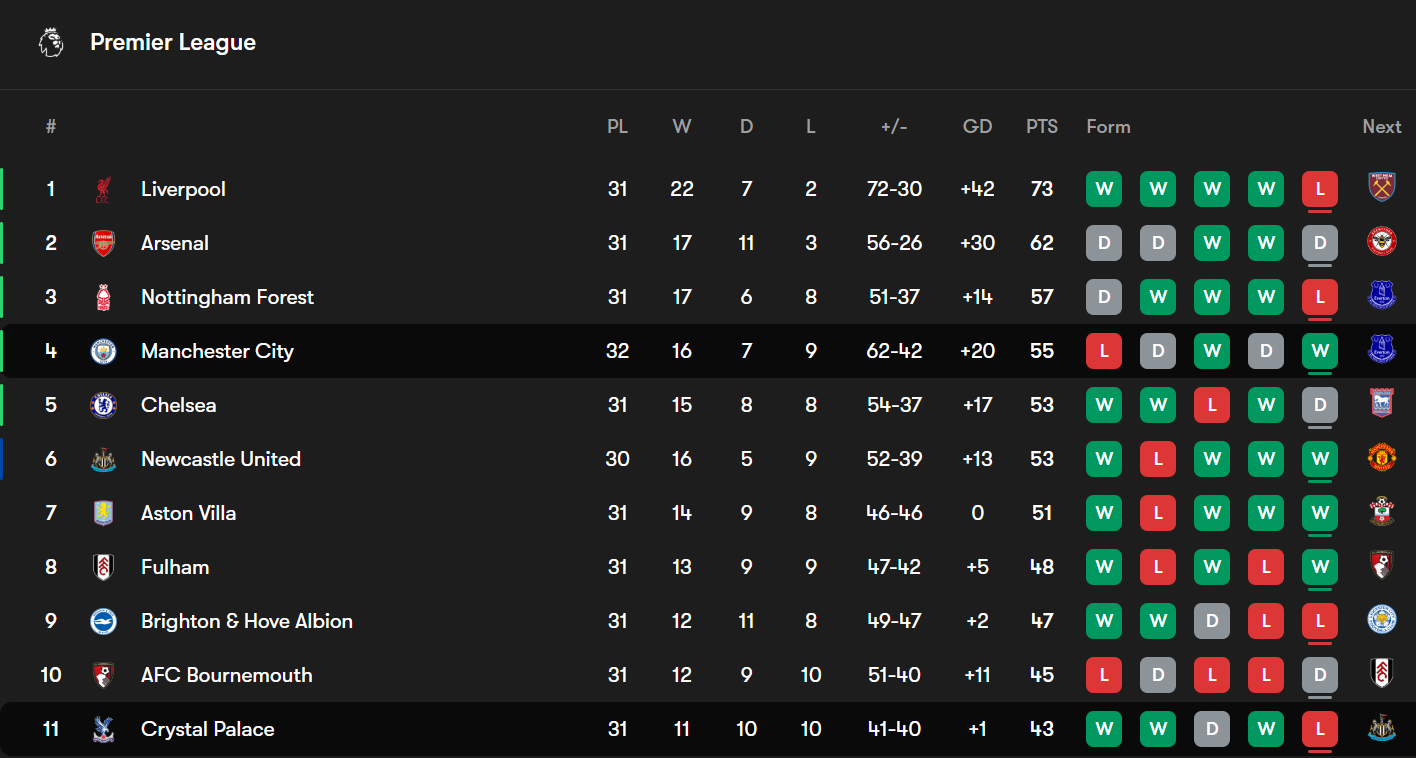Viewport: 1416px width, 758px height.
Task: Select the Chelsea crest icon
Action: click(103, 405)
